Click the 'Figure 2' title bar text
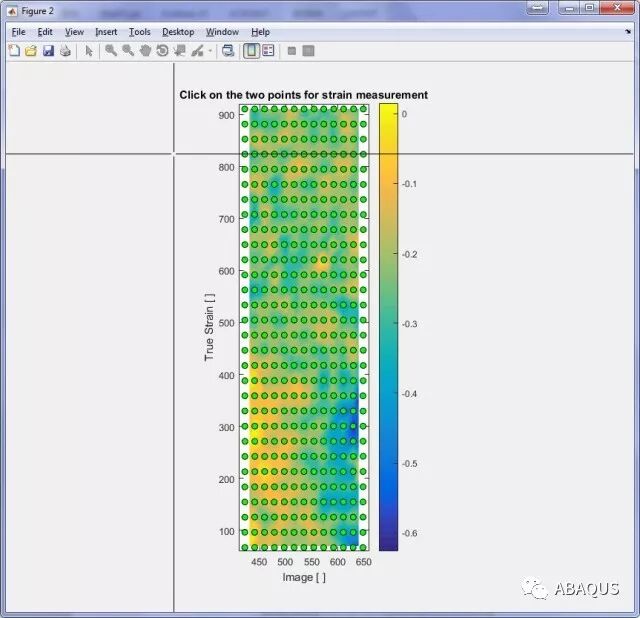Viewport: 640px width, 618px height. [38, 11]
